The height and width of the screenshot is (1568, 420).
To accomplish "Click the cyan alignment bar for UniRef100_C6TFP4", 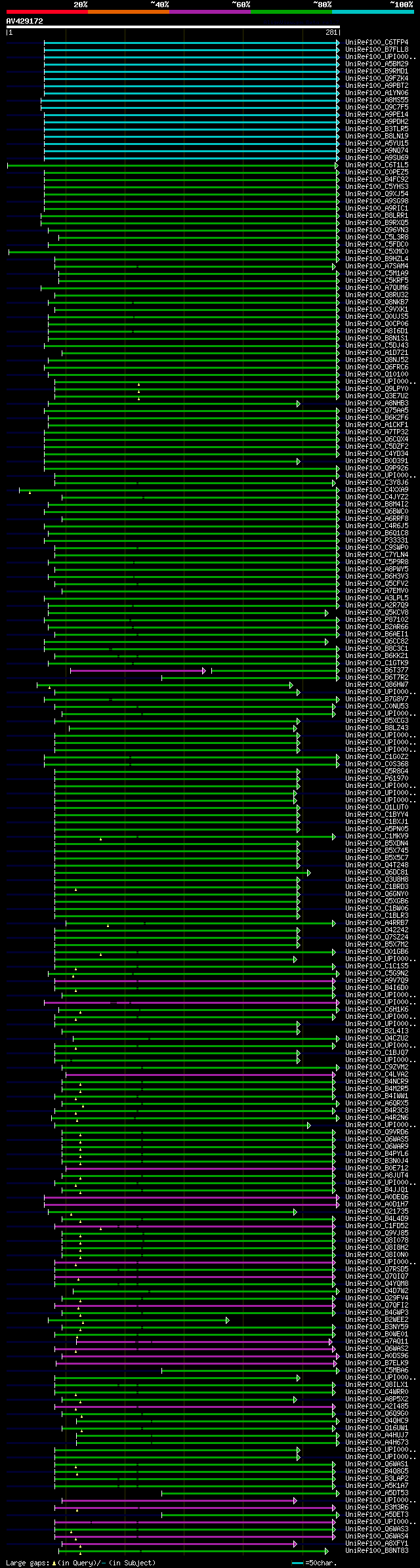I will (192, 43).
